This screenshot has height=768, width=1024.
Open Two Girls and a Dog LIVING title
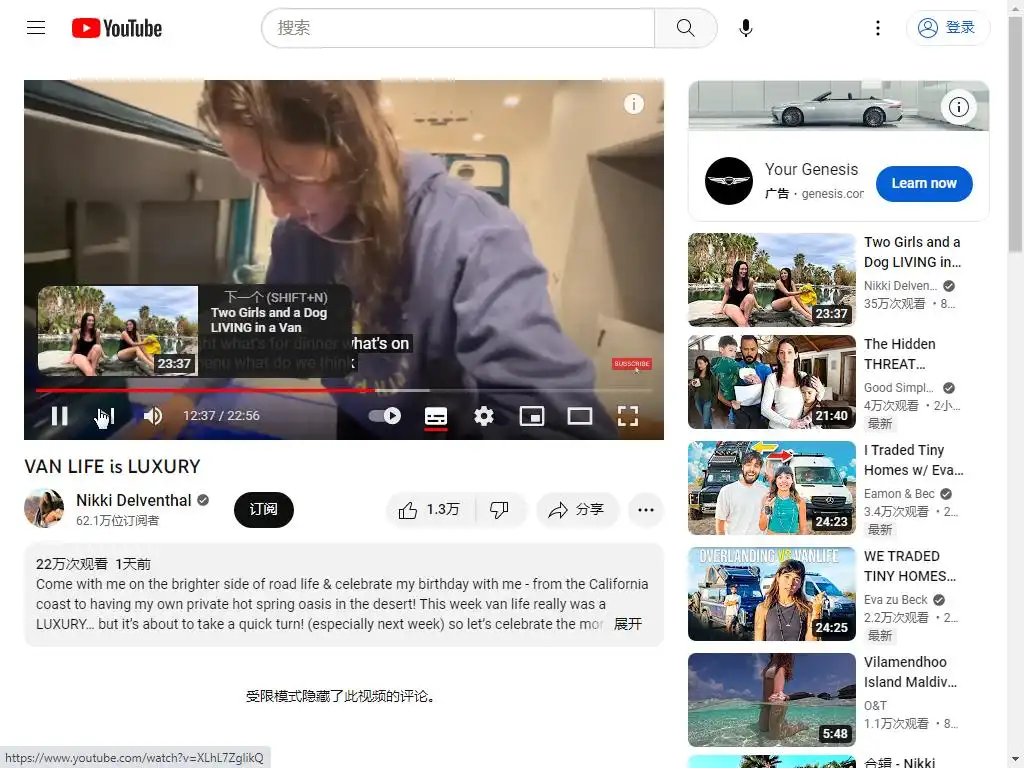tap(912, 252)
